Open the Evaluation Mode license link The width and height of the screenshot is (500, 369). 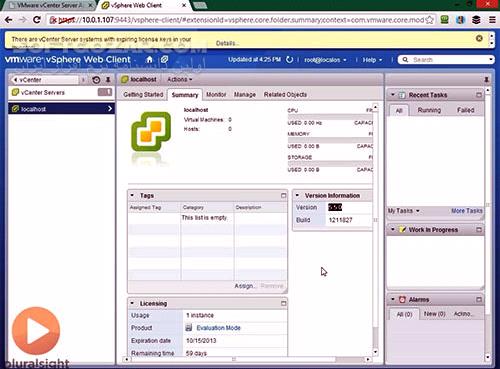[218, 328]
